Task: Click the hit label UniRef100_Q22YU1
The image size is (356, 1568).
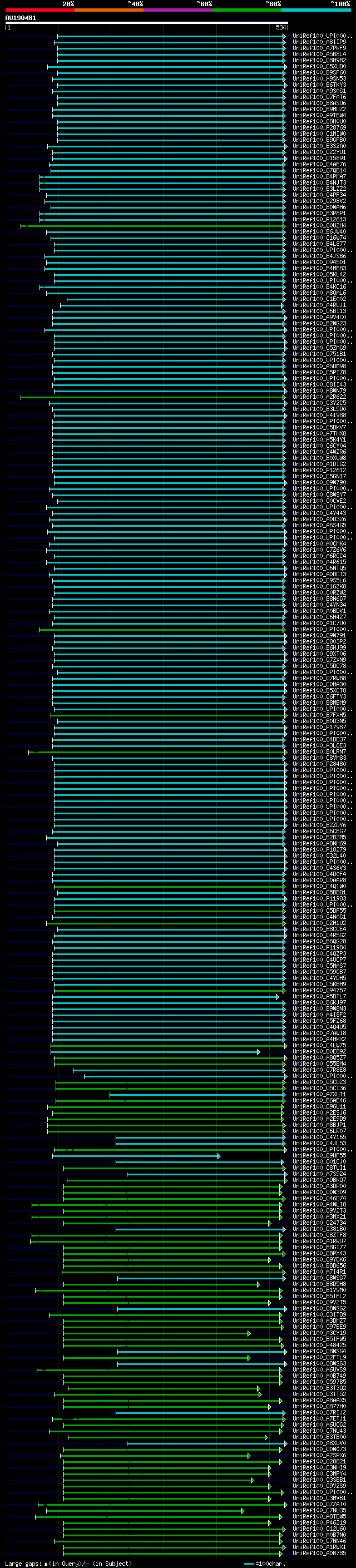Action: tap(319, 152)
